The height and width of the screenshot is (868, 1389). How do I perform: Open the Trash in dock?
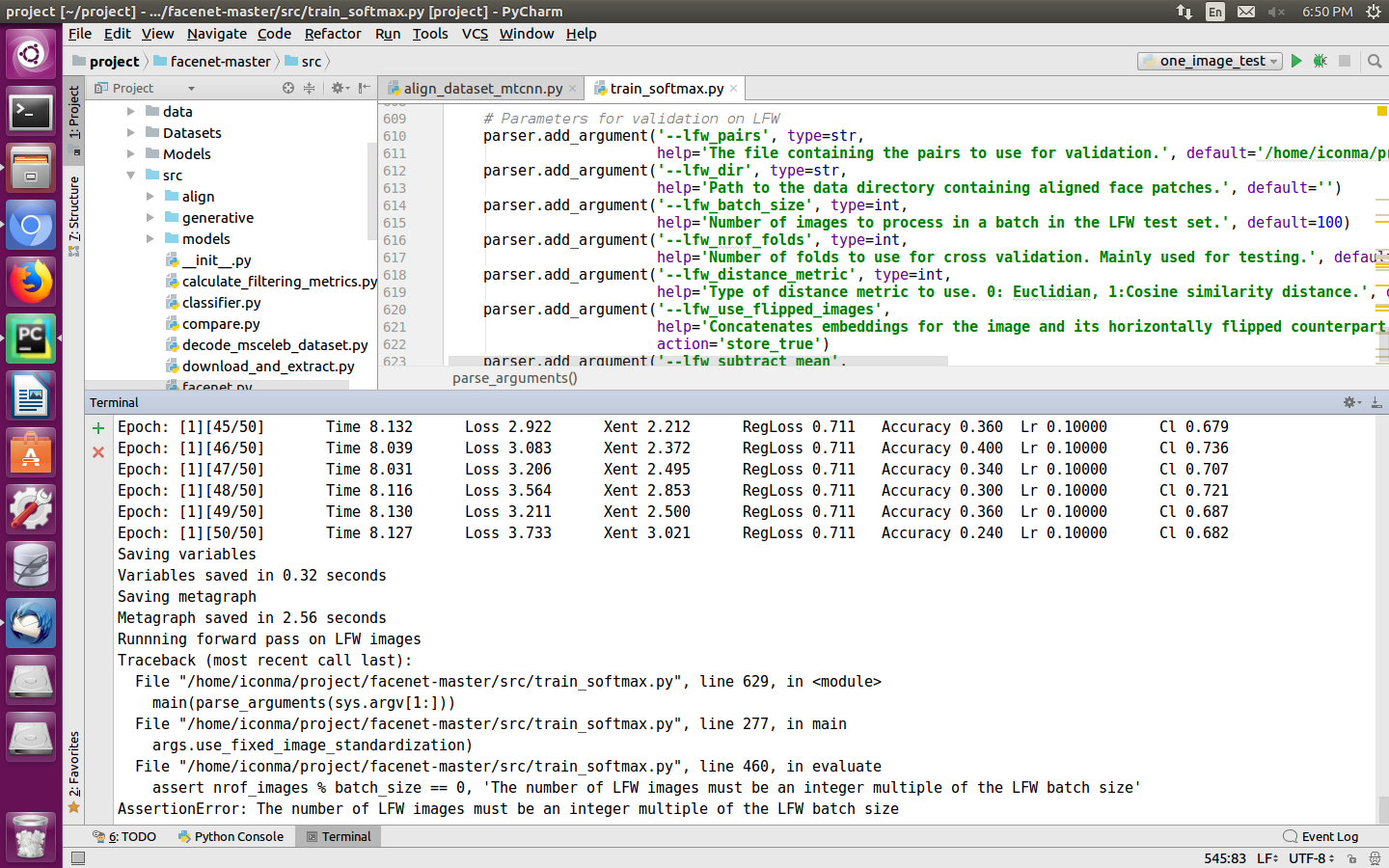(x=31, y=836)
